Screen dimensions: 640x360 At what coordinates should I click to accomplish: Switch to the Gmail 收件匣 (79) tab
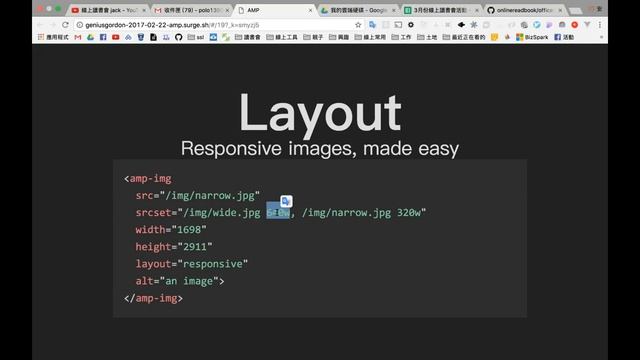[x=191, y=10]
